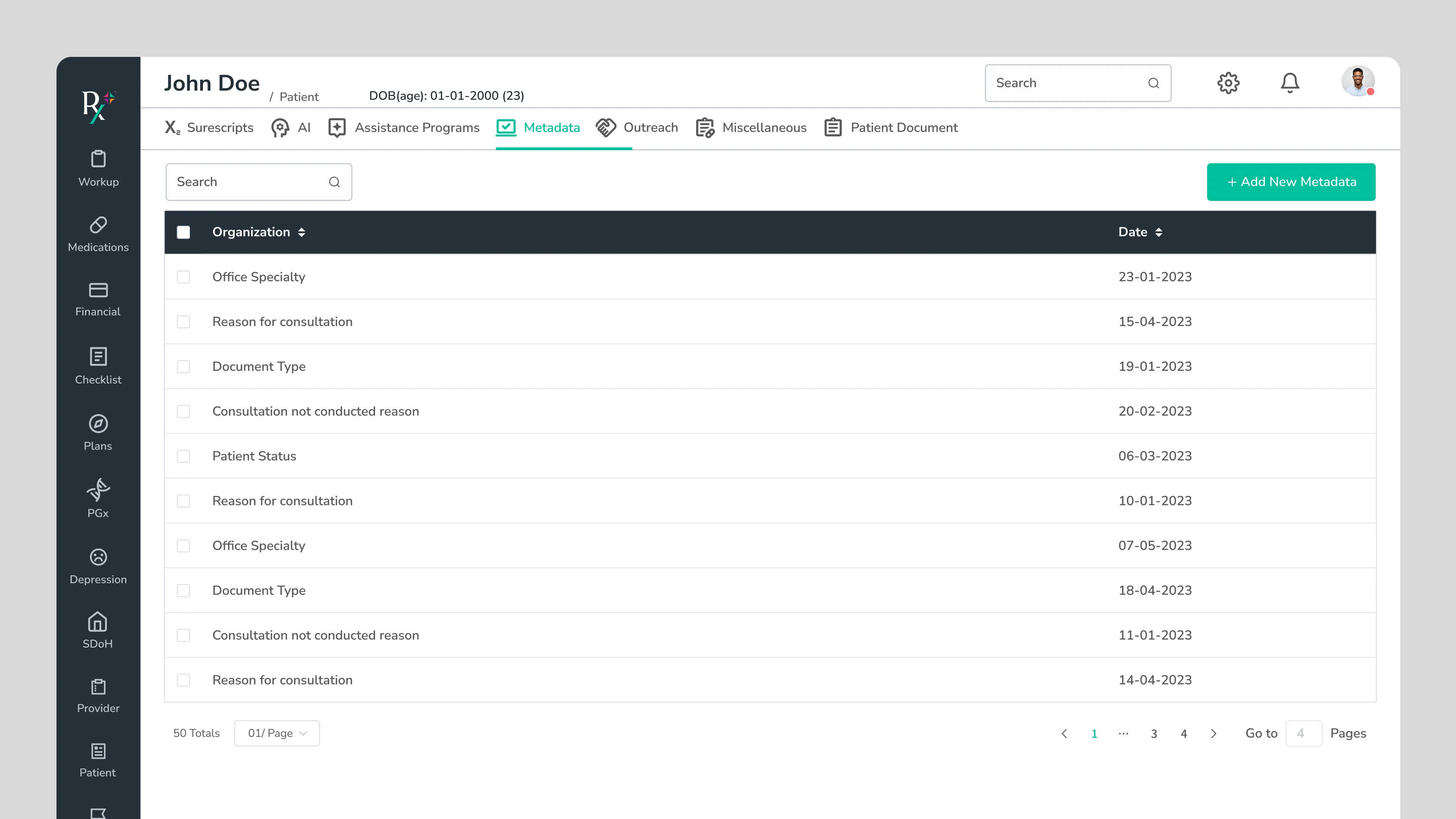Open the SDoH house icon
This screenshot has height=819, width=1456.
[98, 622]
